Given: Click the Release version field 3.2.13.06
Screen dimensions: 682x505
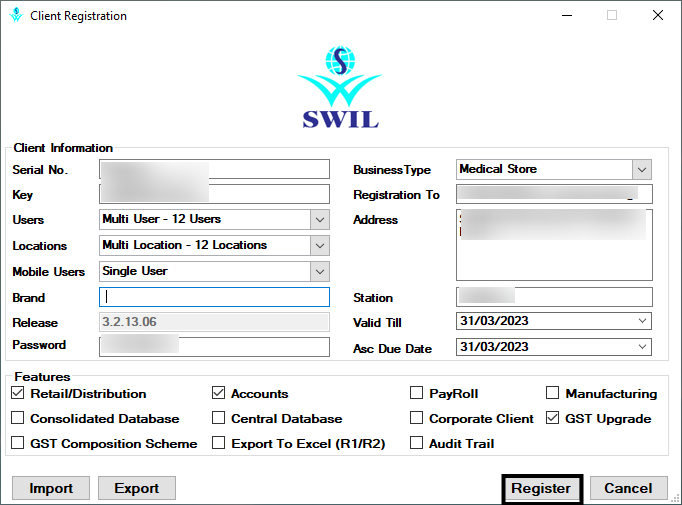Looking at the screenshot, I should [x=214, y=322].
